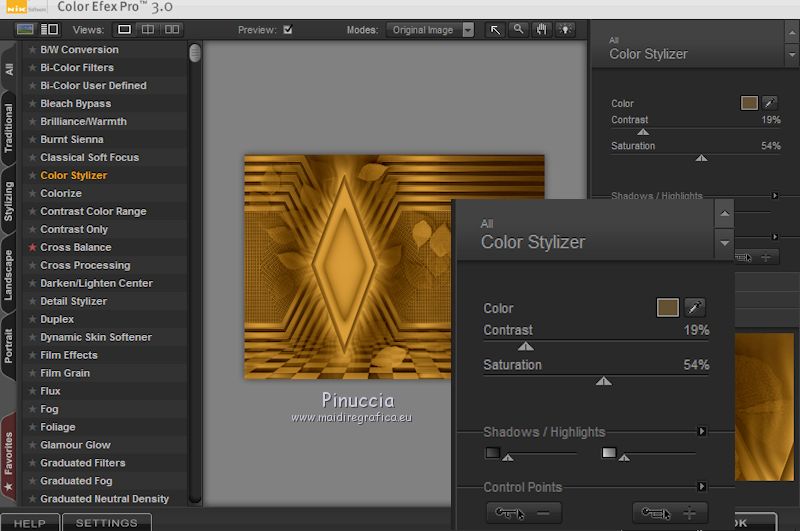
Task: Toggle favorite star for Glamour Glow
Action: pos(32,445)
